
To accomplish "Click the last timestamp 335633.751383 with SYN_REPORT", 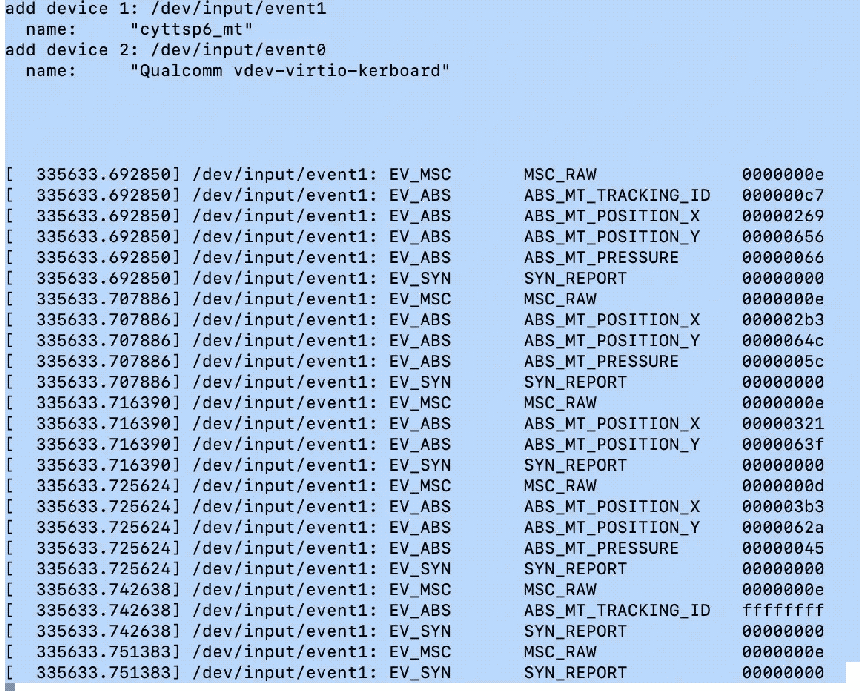I will pos(104,673).
